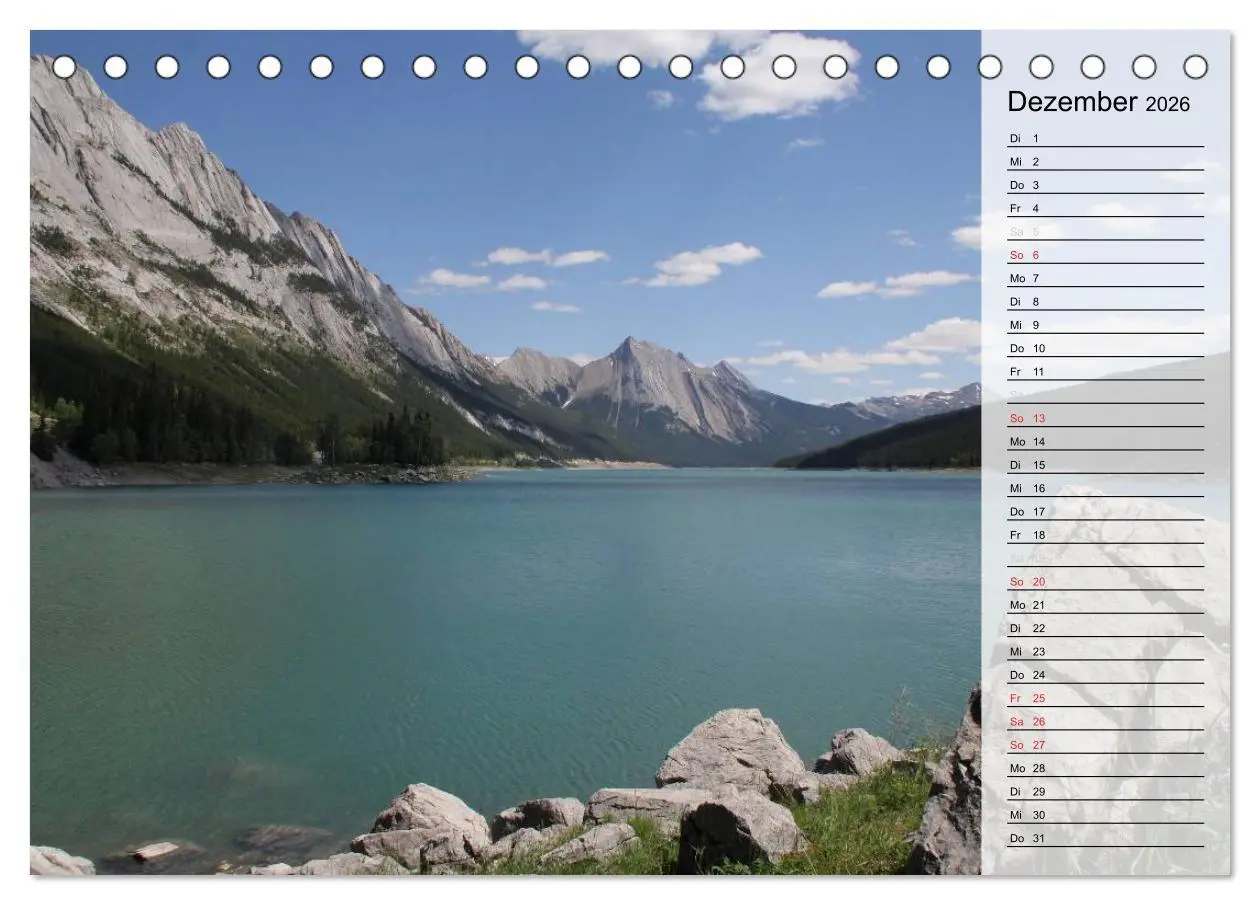Select the 'Fr 11' calendar row
The image size is (1260, 905).
(1105, 371)
